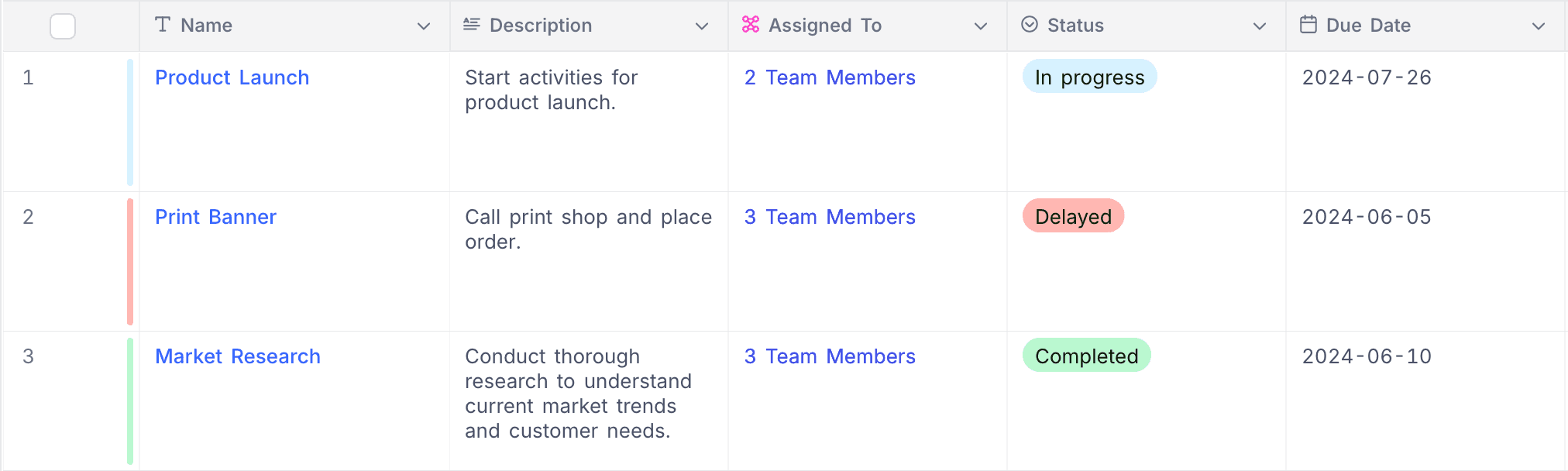Click the red color bar on row 2
1568x471 pixels.
(x=130, y=261)
